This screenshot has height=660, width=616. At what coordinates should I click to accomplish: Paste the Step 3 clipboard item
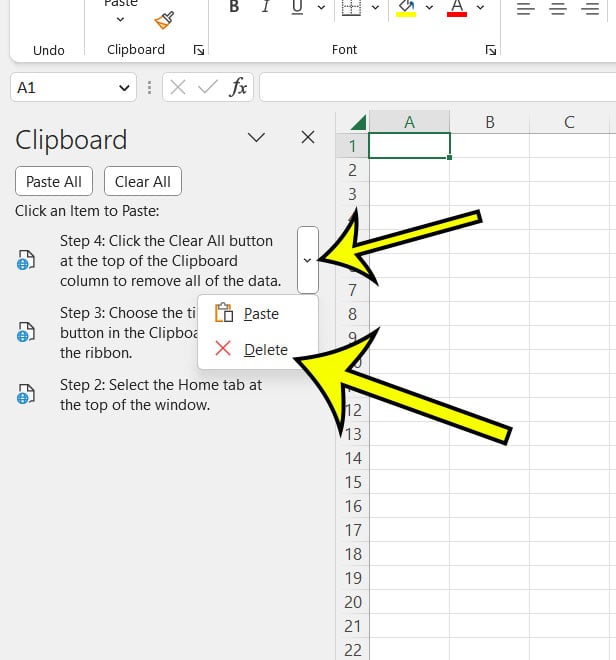point(128,333)
